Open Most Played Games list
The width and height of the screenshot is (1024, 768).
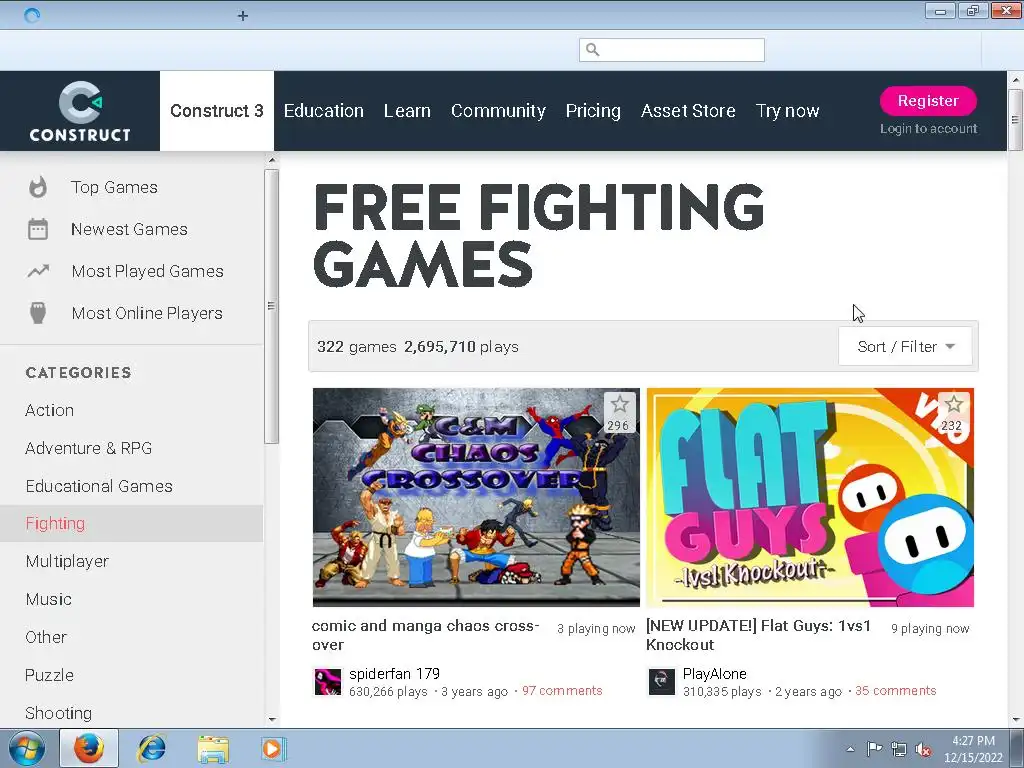pos(148,271)
